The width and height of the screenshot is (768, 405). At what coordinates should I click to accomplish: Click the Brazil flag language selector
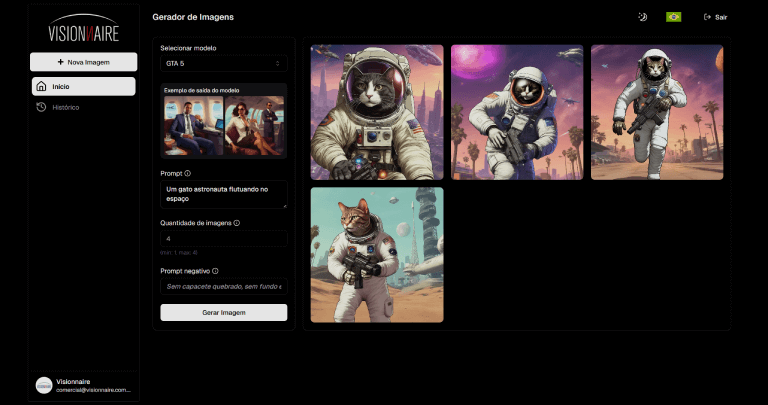[673, 17]
